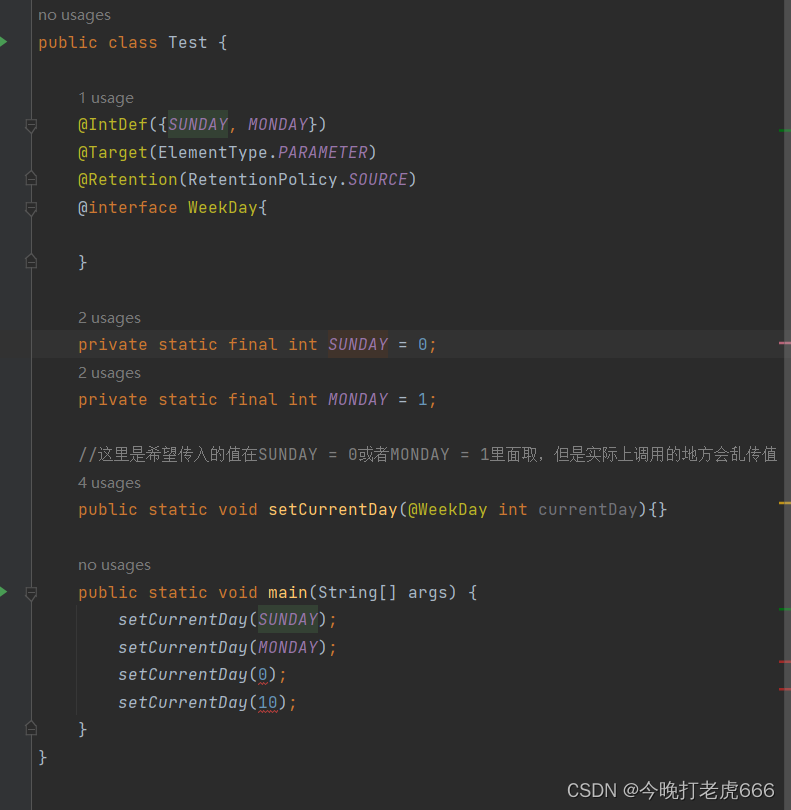The height and width of the screenshot is (810, 791).
Task: Jump to the pink stripe beside the SUNDAY constant
Action: coord(784,342)
